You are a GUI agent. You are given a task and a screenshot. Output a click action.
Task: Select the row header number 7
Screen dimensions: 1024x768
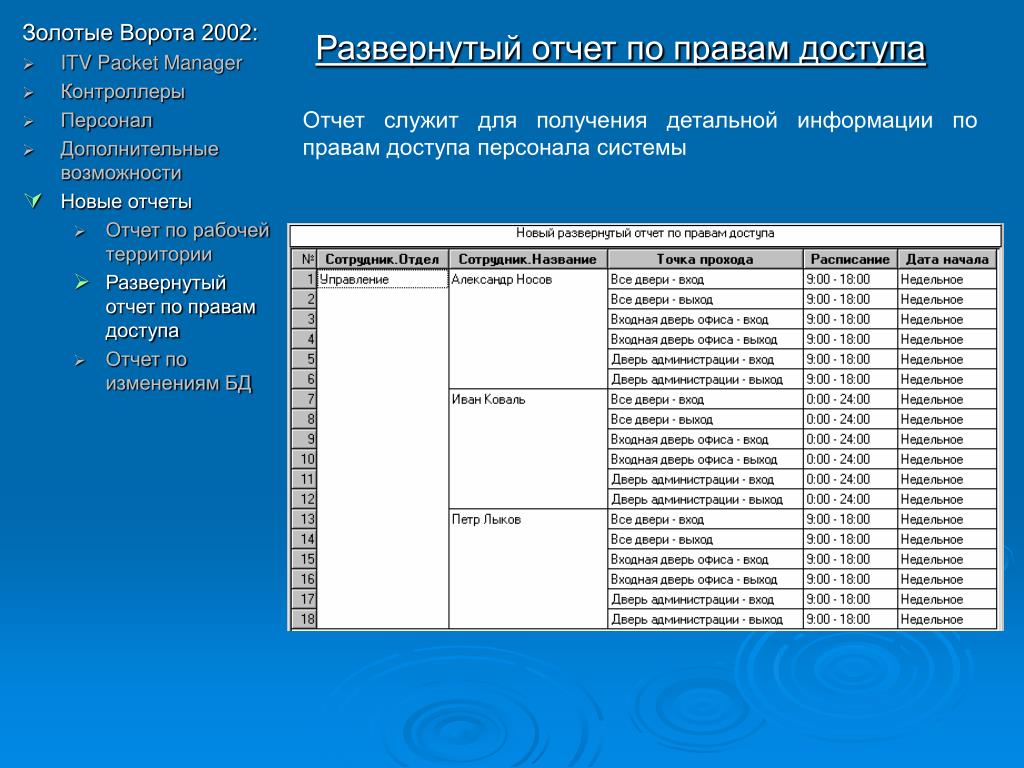tap(304, 400)
